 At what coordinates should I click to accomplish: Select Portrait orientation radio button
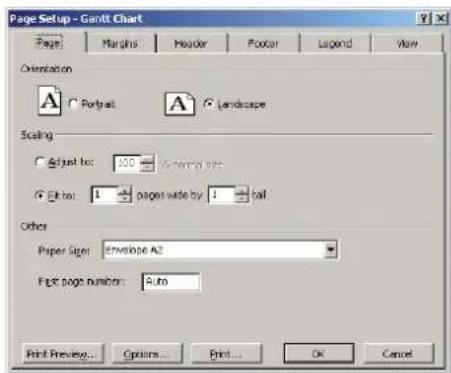click(x=73, y=104)
